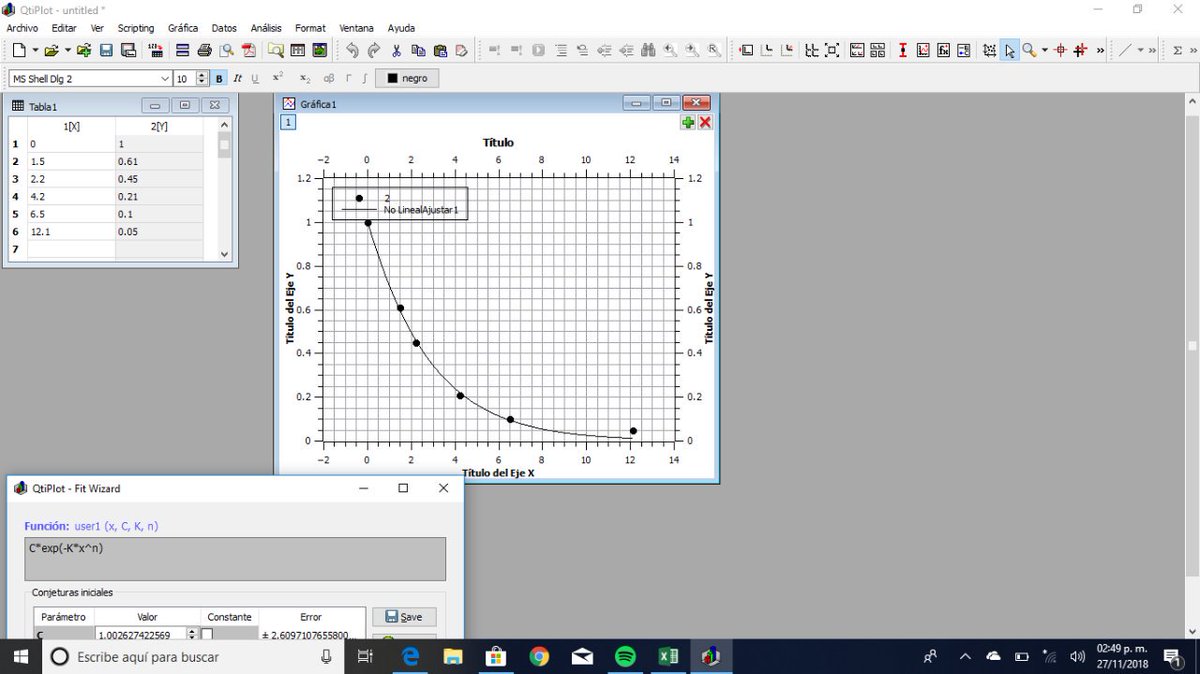Viewport: 1200px width, 674px height.
Task: Click the redo arrow in the toolbar
Action: tap(374, 50)
